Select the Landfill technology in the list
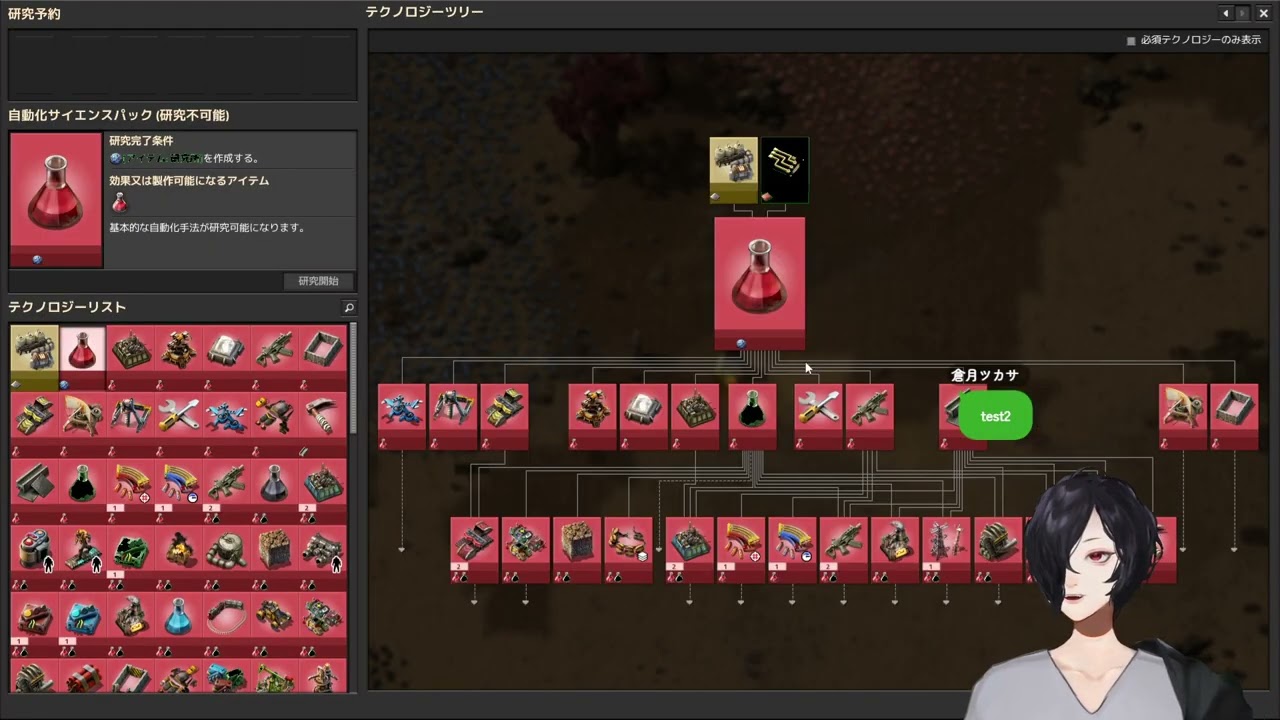The height and width of the screenshot is (720, 1280). (274, 558)
